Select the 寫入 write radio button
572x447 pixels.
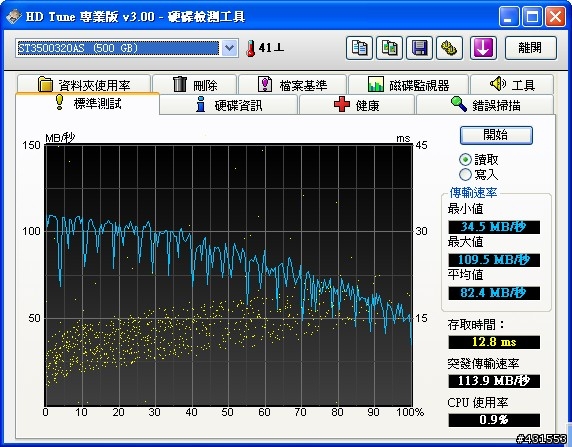465,174
